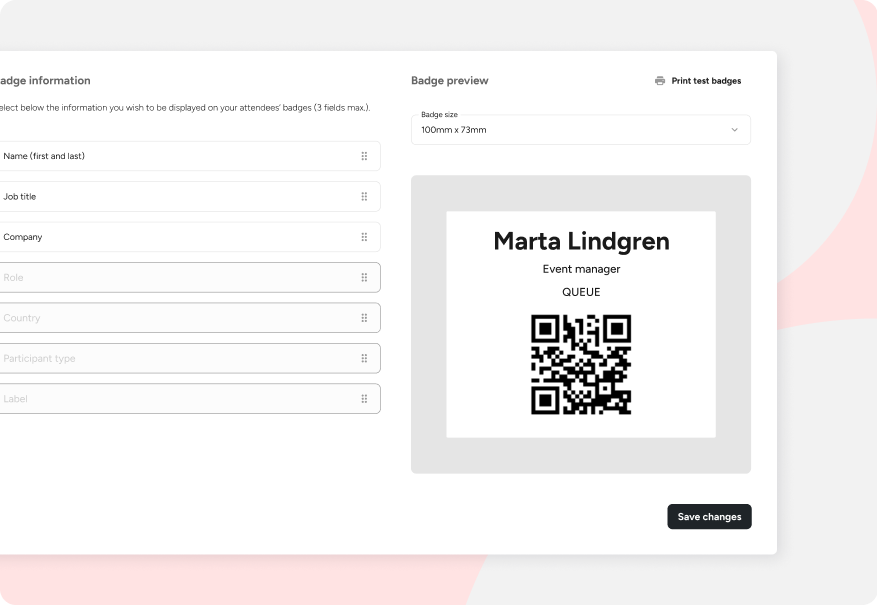Select the Label field
Screen dimensions: 878x605
[189, 399]
